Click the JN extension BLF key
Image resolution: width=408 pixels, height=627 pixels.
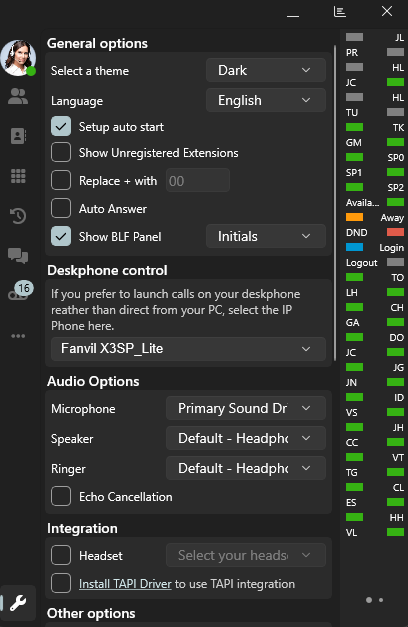[375, 382]
